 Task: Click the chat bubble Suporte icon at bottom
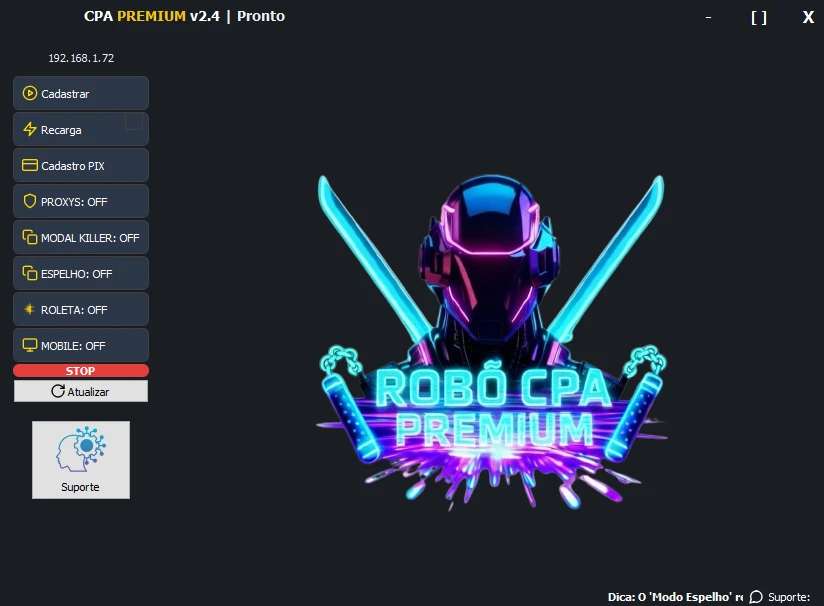pos(756,597)
